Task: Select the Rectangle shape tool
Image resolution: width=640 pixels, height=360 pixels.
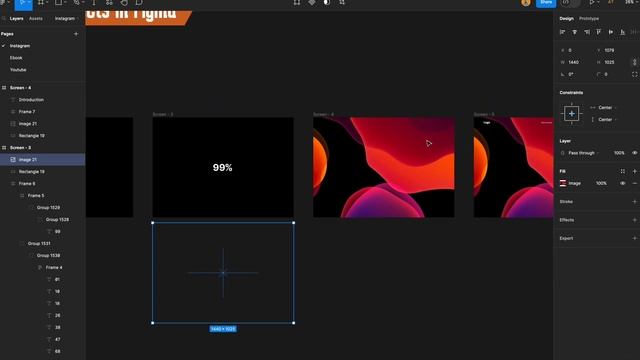Action: (58, 3)
